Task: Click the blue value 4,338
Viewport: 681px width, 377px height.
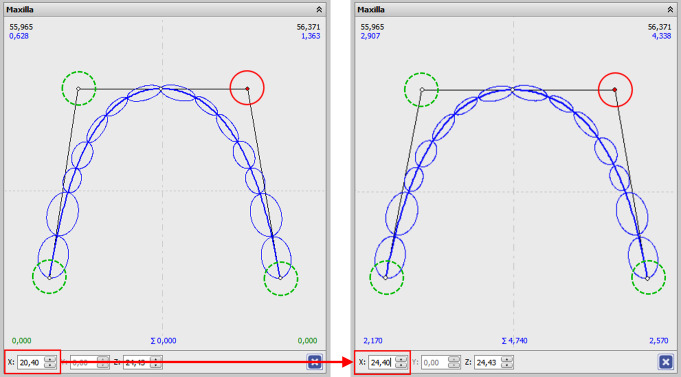Action: [661, 36]
